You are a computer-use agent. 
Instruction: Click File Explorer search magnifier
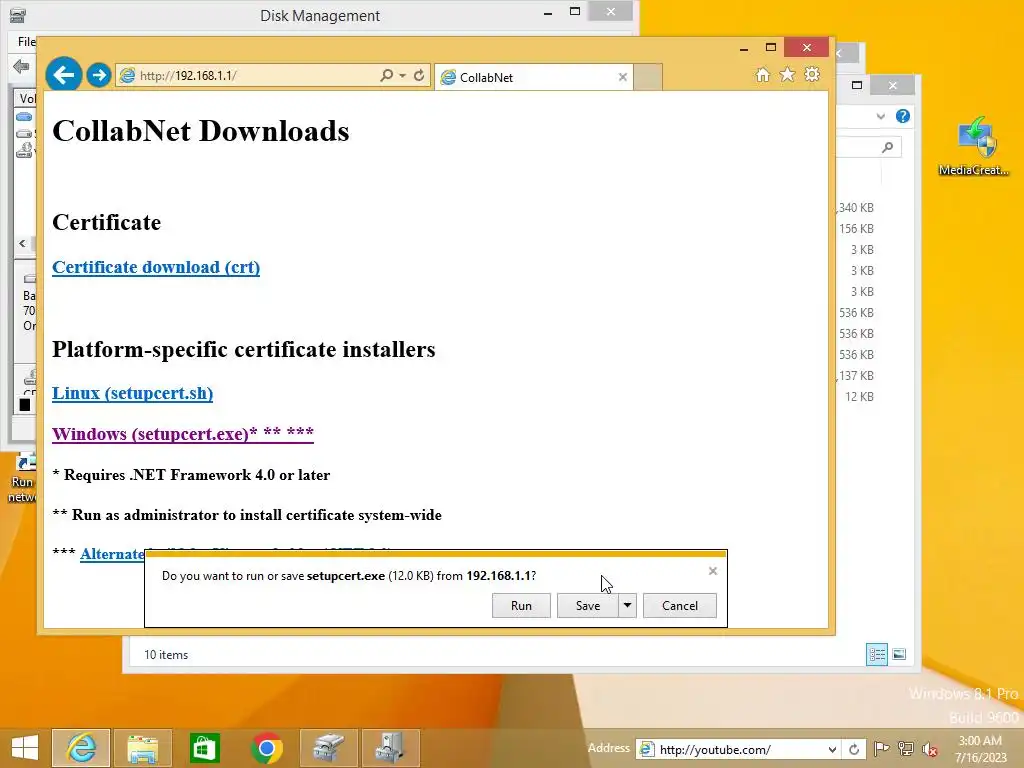click(x=888, y=147)
